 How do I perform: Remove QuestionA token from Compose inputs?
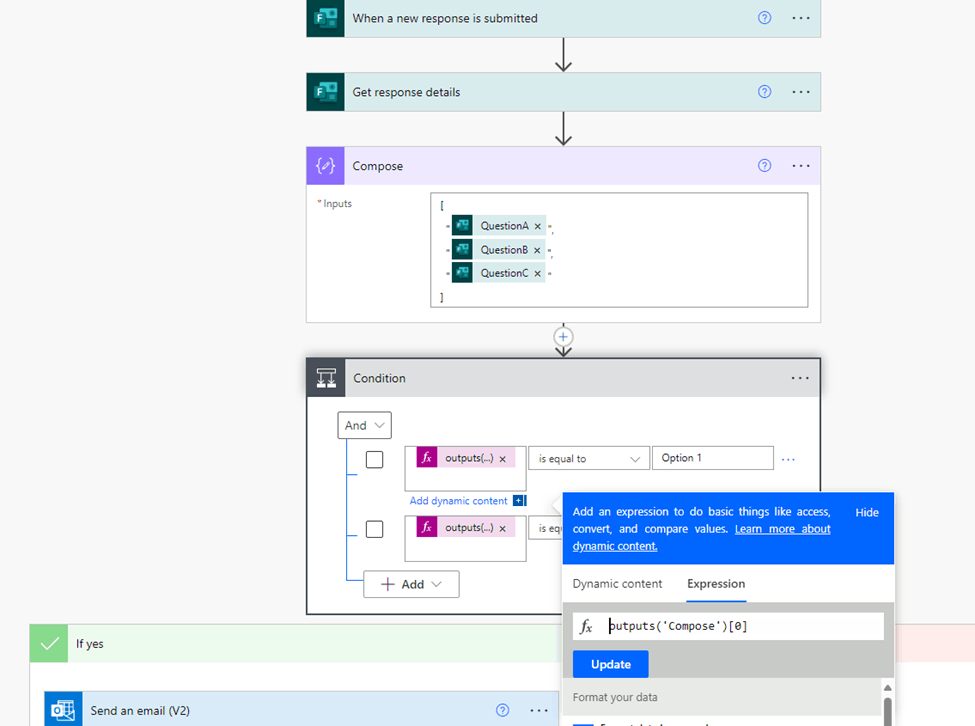point(537,226)
